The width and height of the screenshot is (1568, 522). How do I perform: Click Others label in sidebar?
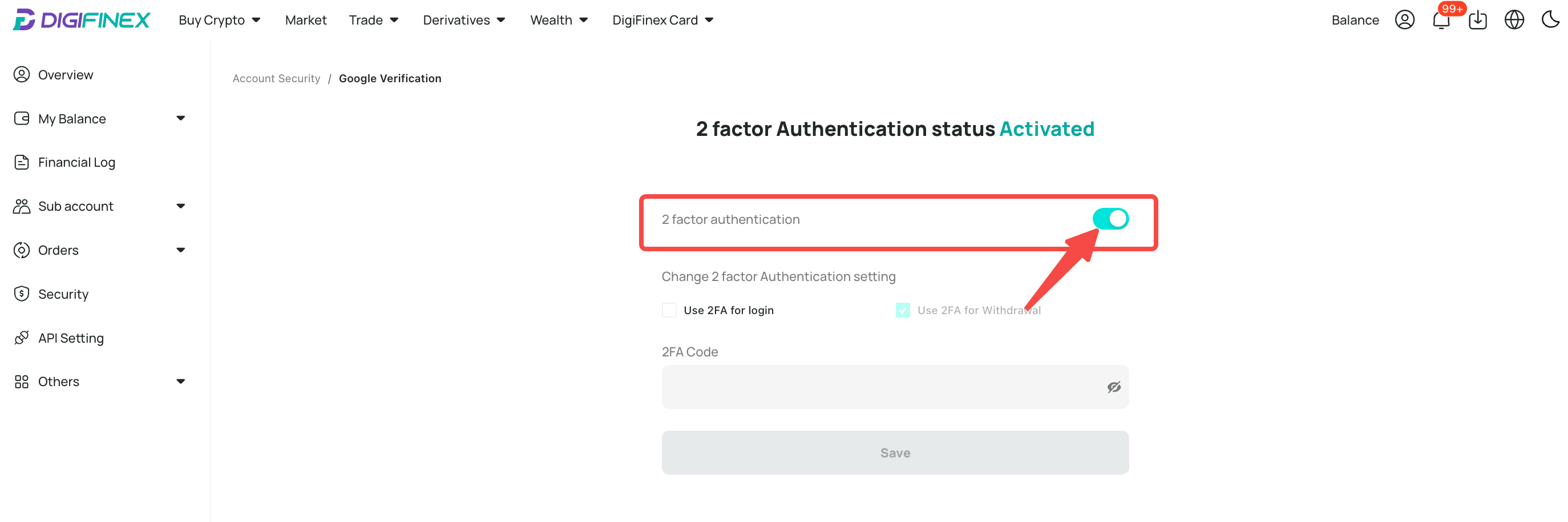58,382
